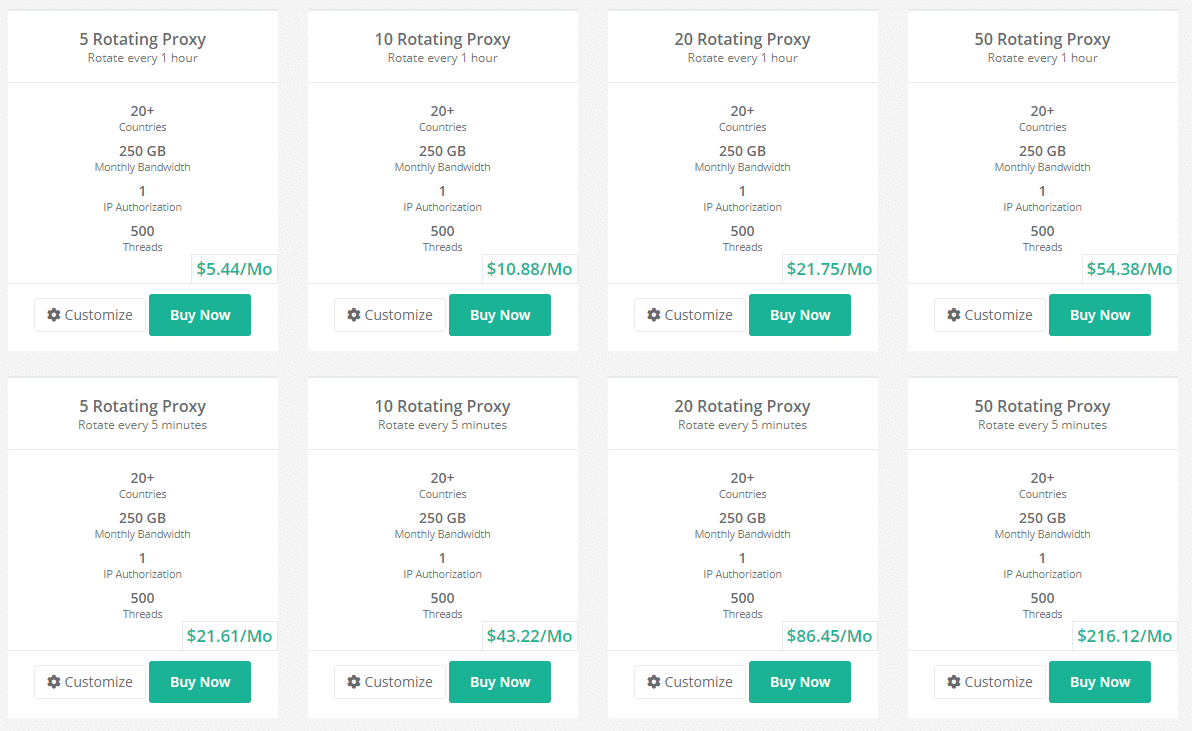Buy the $43.22/Mo rotating proxy plan
The height and width of the screenshot is (731, 1192).
click(x=500, y=682)
